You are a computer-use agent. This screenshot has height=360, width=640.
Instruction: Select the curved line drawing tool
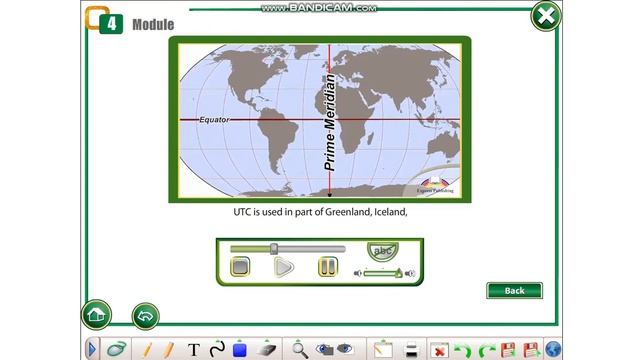tap(217, 349)
